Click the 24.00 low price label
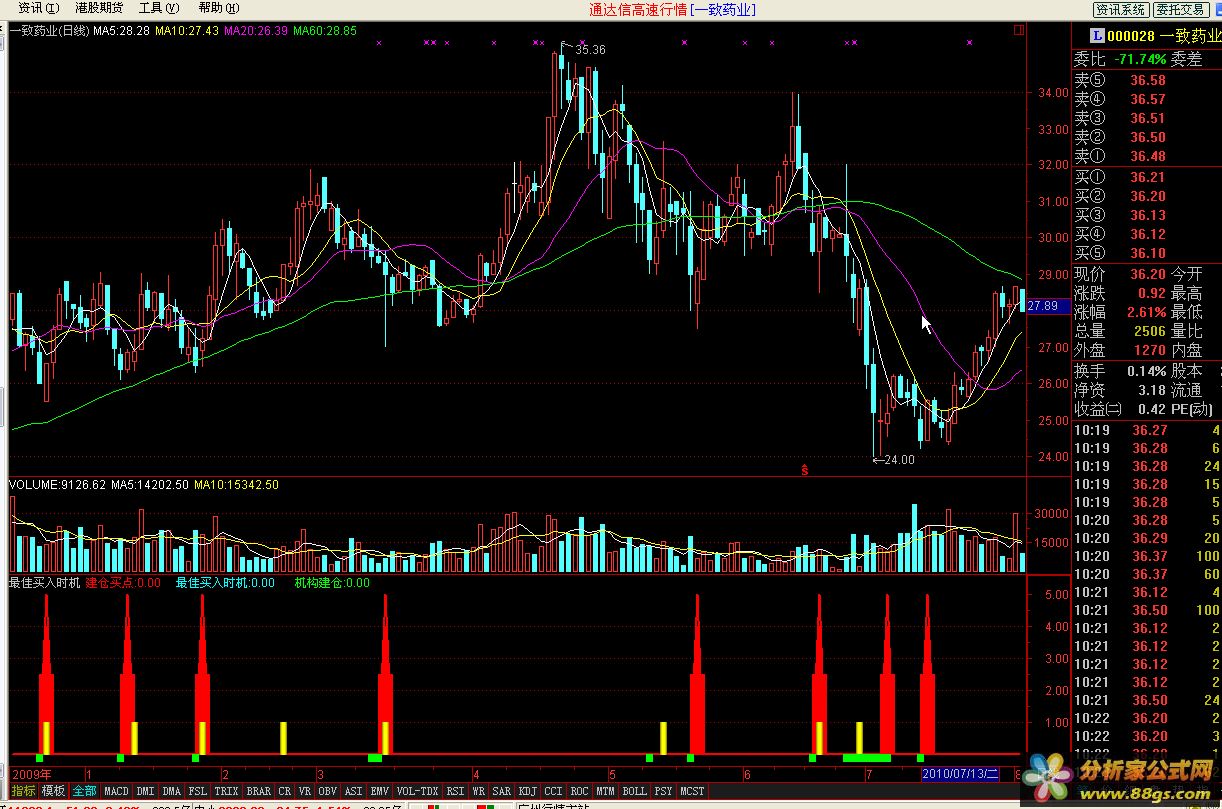 point(900,460)
